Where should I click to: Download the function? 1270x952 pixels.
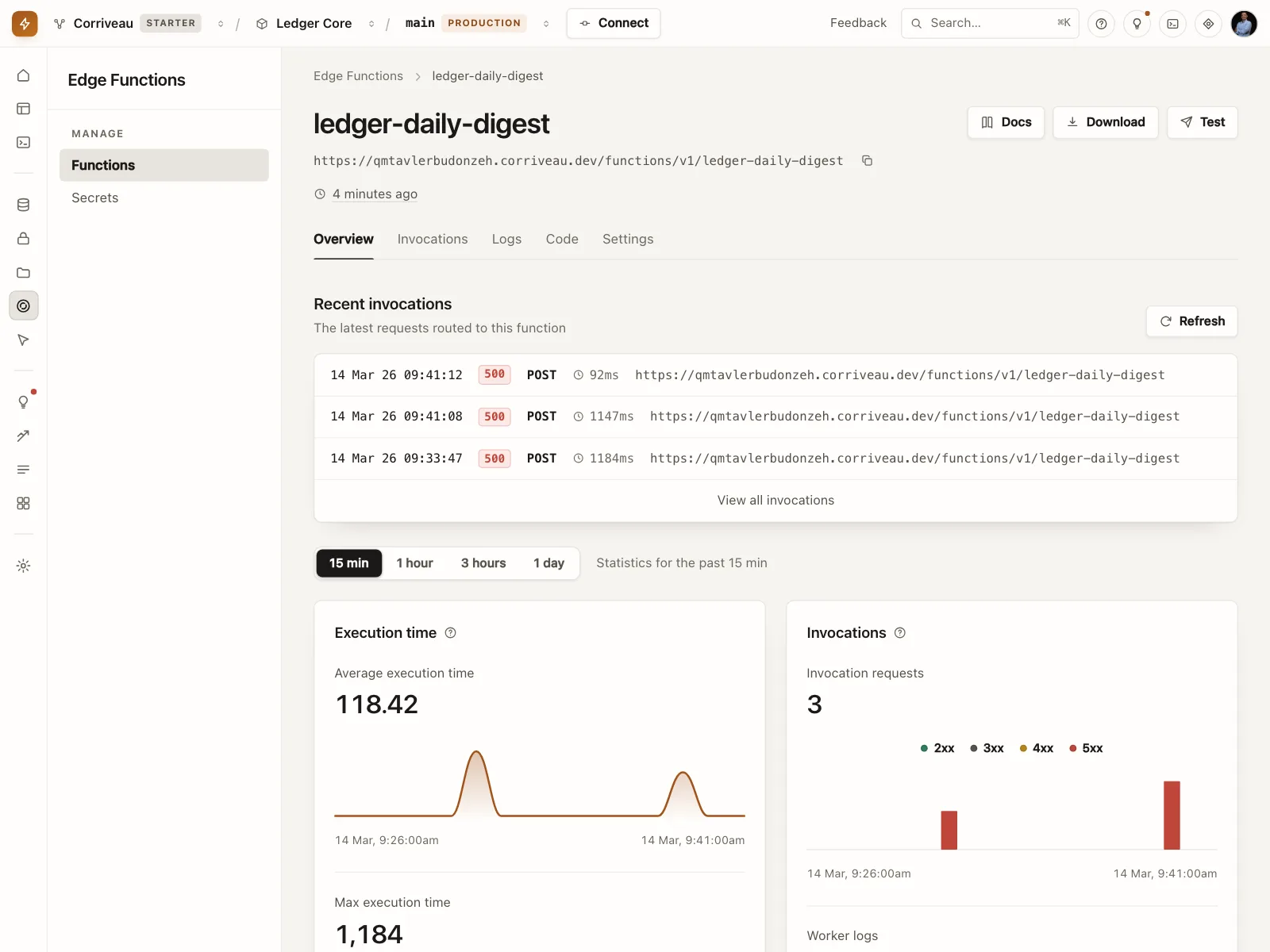(x=1106, y=122)
